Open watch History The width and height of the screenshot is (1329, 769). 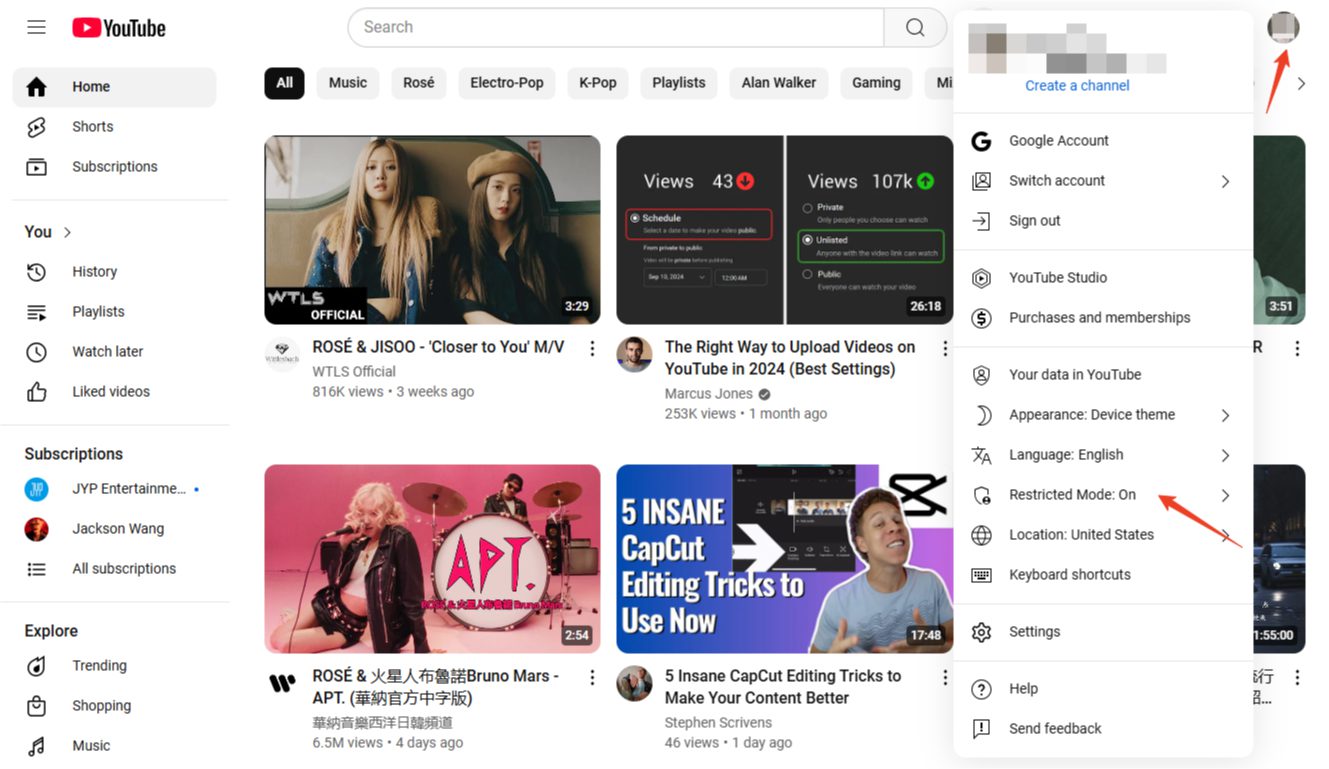(x=114, y=272)
